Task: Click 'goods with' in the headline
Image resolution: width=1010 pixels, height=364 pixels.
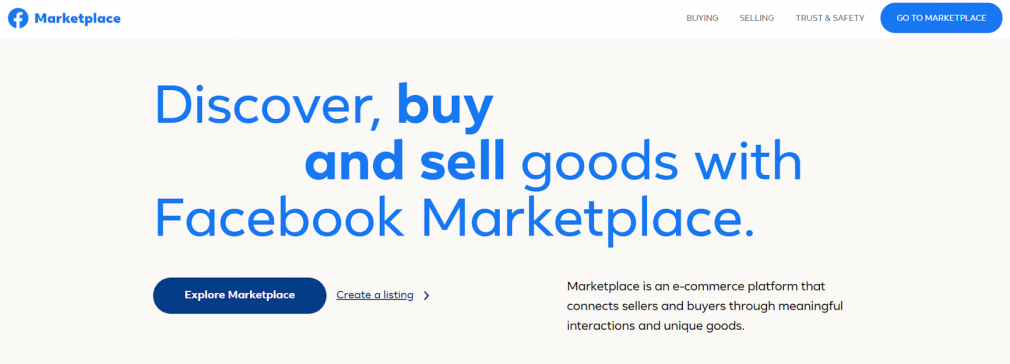Action: pos(662,162)
